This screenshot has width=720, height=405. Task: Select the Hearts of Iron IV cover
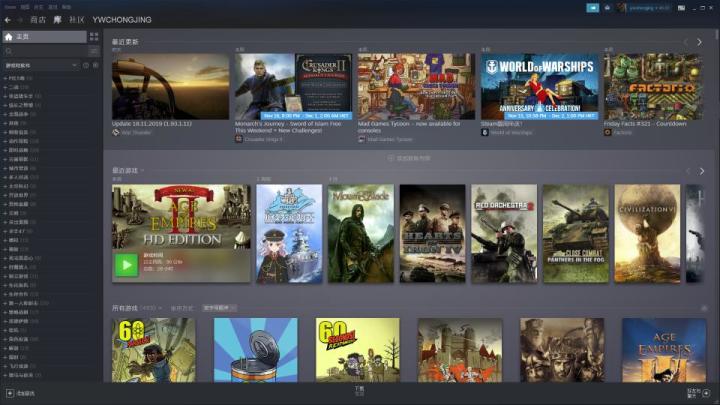click(433, 233)
